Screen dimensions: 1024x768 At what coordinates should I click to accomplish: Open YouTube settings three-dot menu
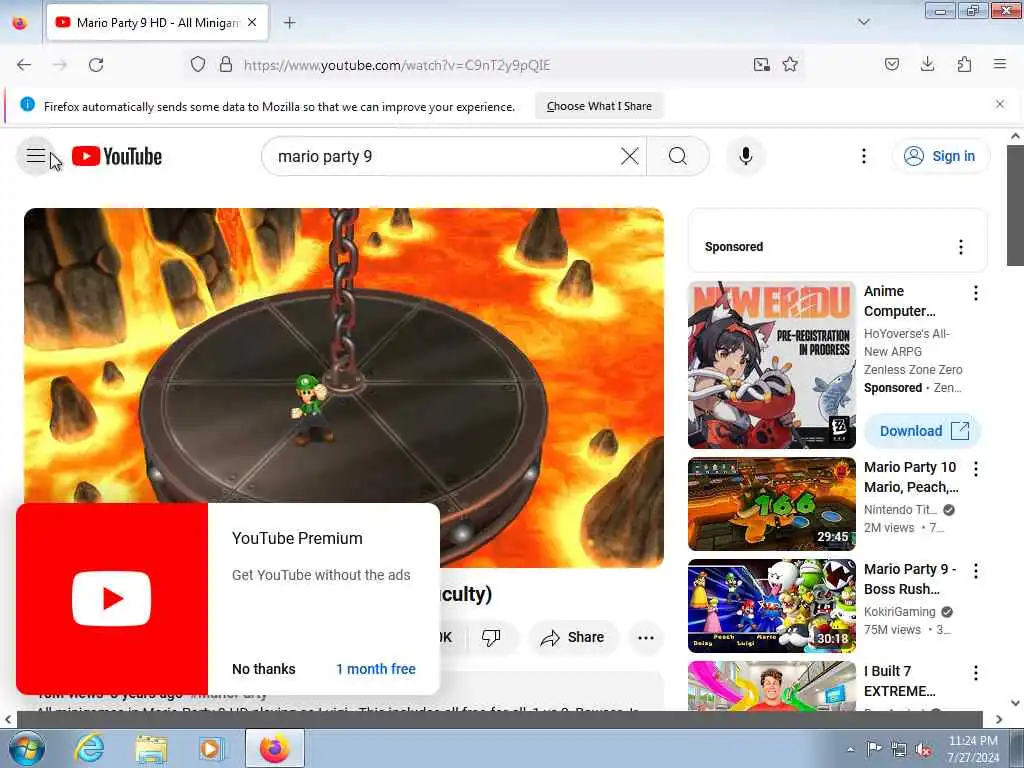click(864, 156)
